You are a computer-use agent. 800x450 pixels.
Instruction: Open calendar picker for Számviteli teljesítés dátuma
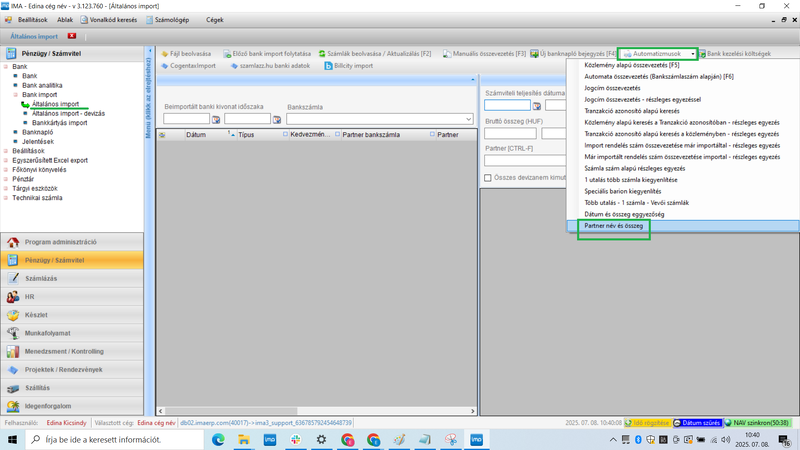[537, 105]
